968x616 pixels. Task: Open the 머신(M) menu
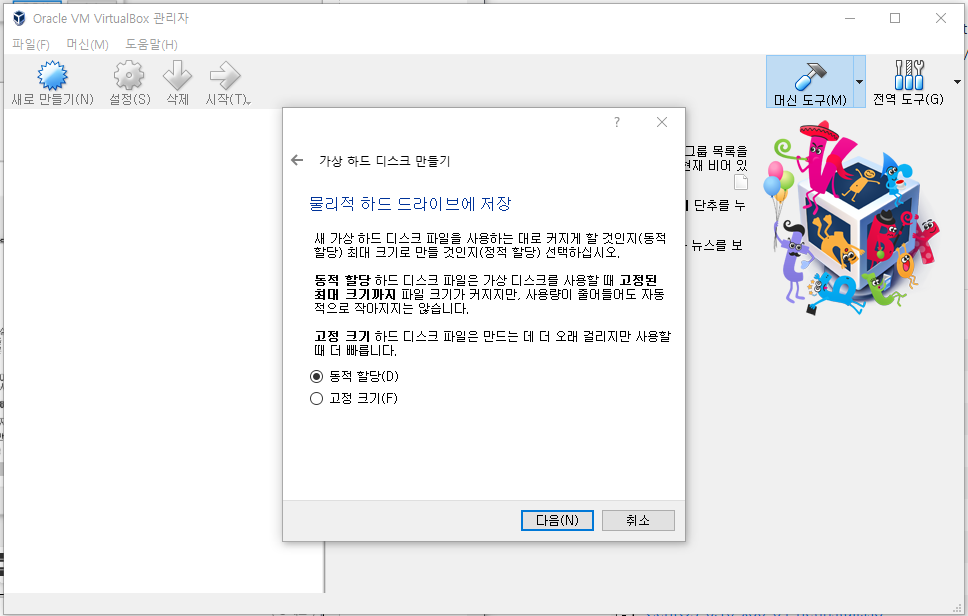[x=87, y=44]
